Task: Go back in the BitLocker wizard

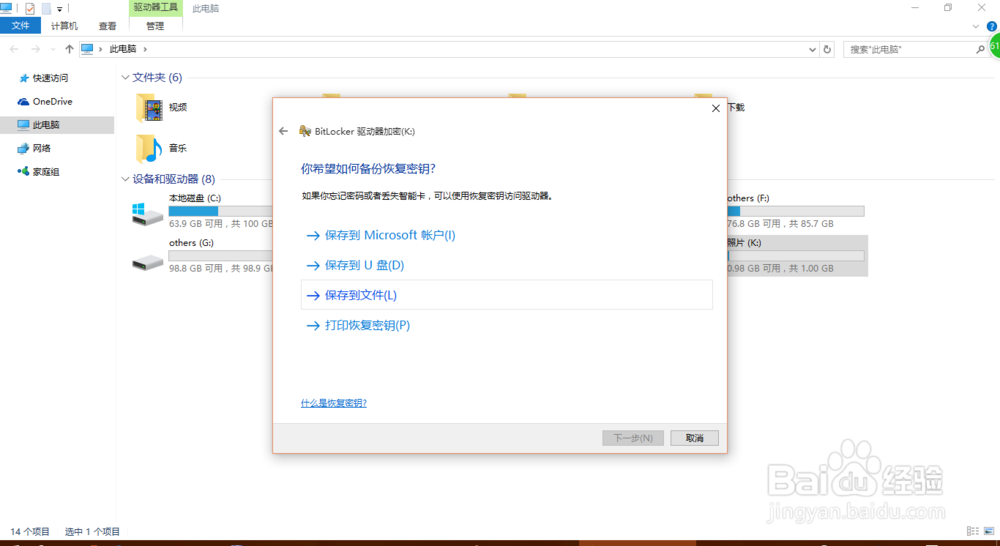Action: coord(284,131)
